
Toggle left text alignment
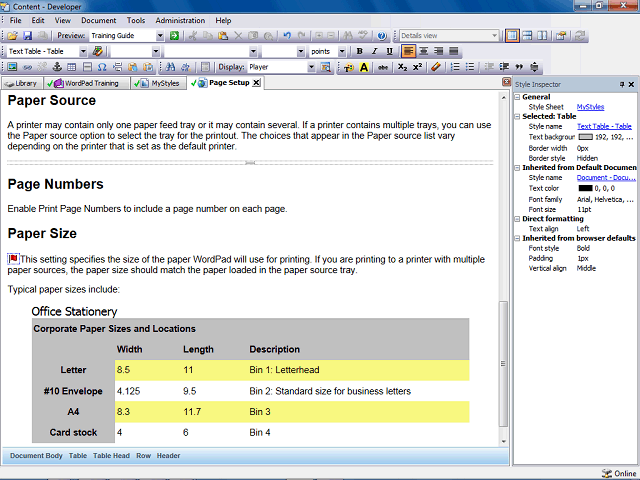(409, 51)
